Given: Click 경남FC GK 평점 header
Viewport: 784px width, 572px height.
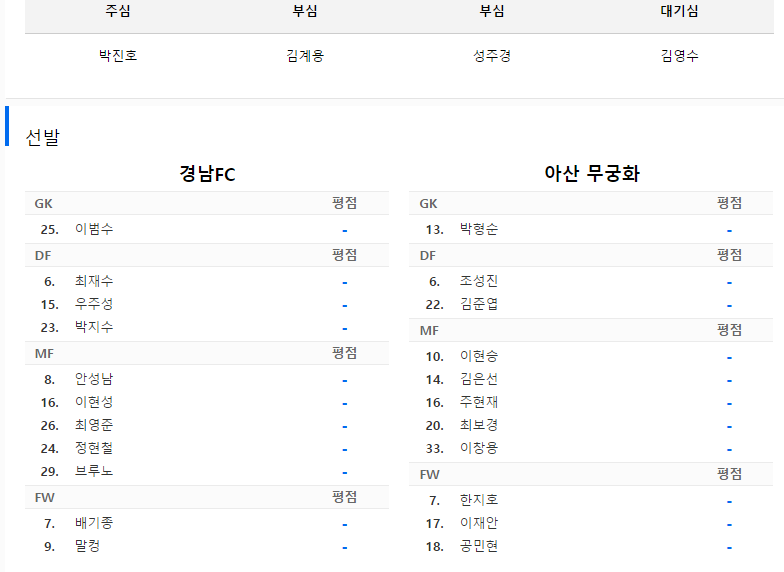Looking at the screenshot, I should [x=344, y=203].
